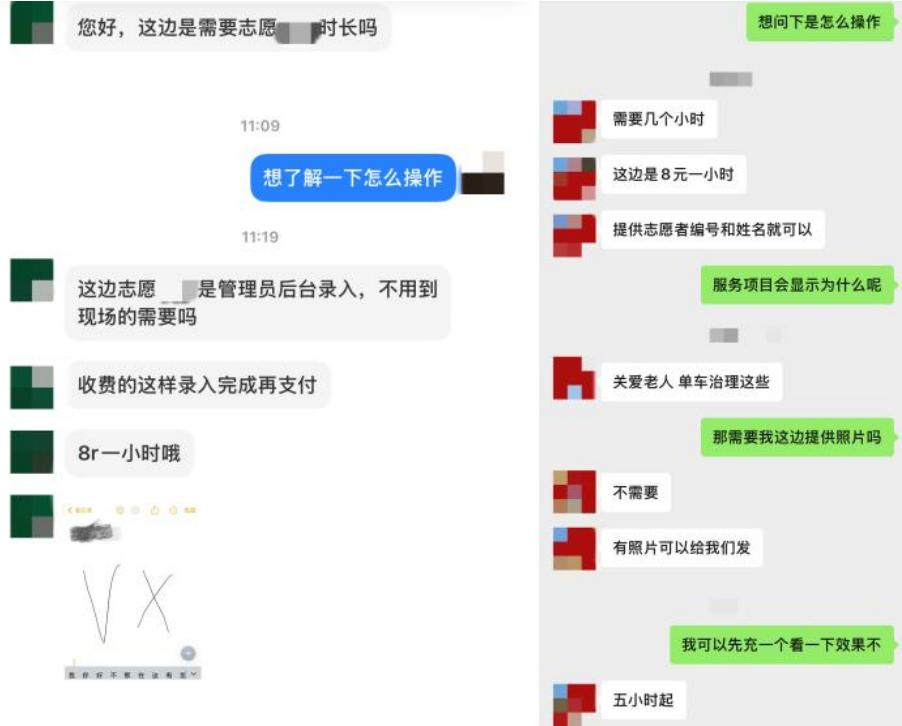
Task: Select the green '想问下是怎么操作' message
Action: point(820,22)
